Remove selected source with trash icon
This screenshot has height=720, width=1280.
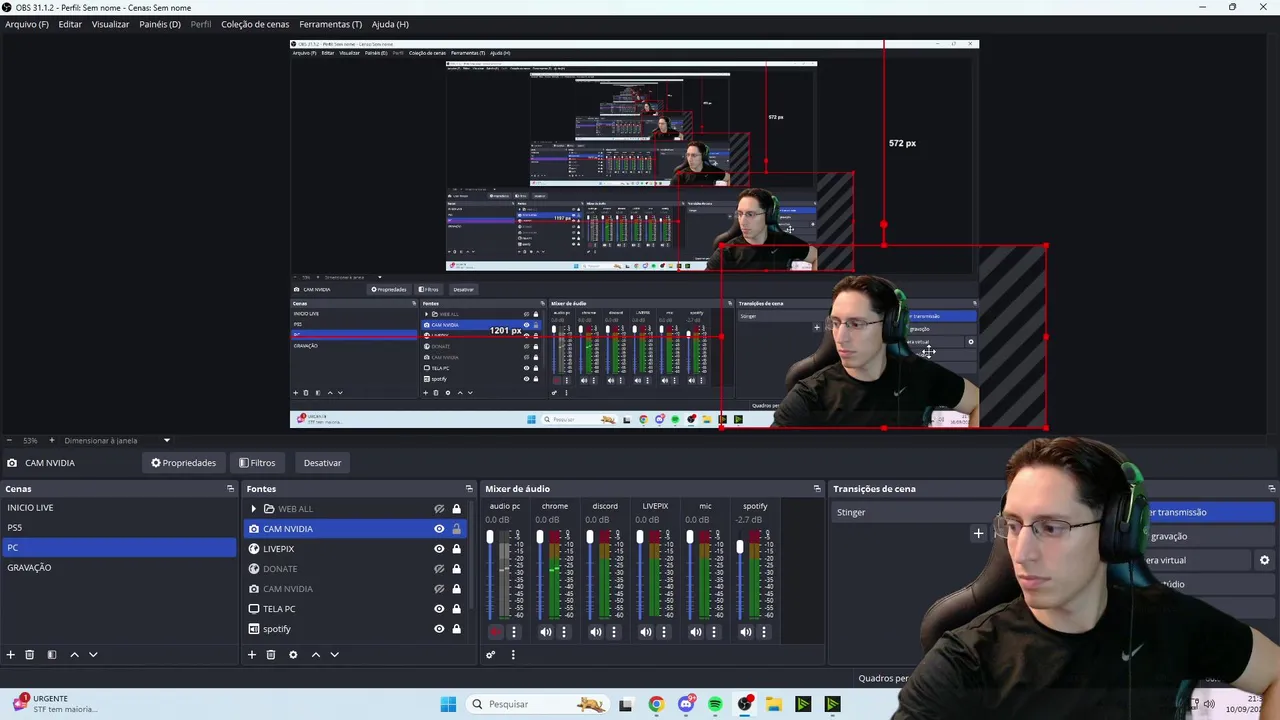(271, 655)
